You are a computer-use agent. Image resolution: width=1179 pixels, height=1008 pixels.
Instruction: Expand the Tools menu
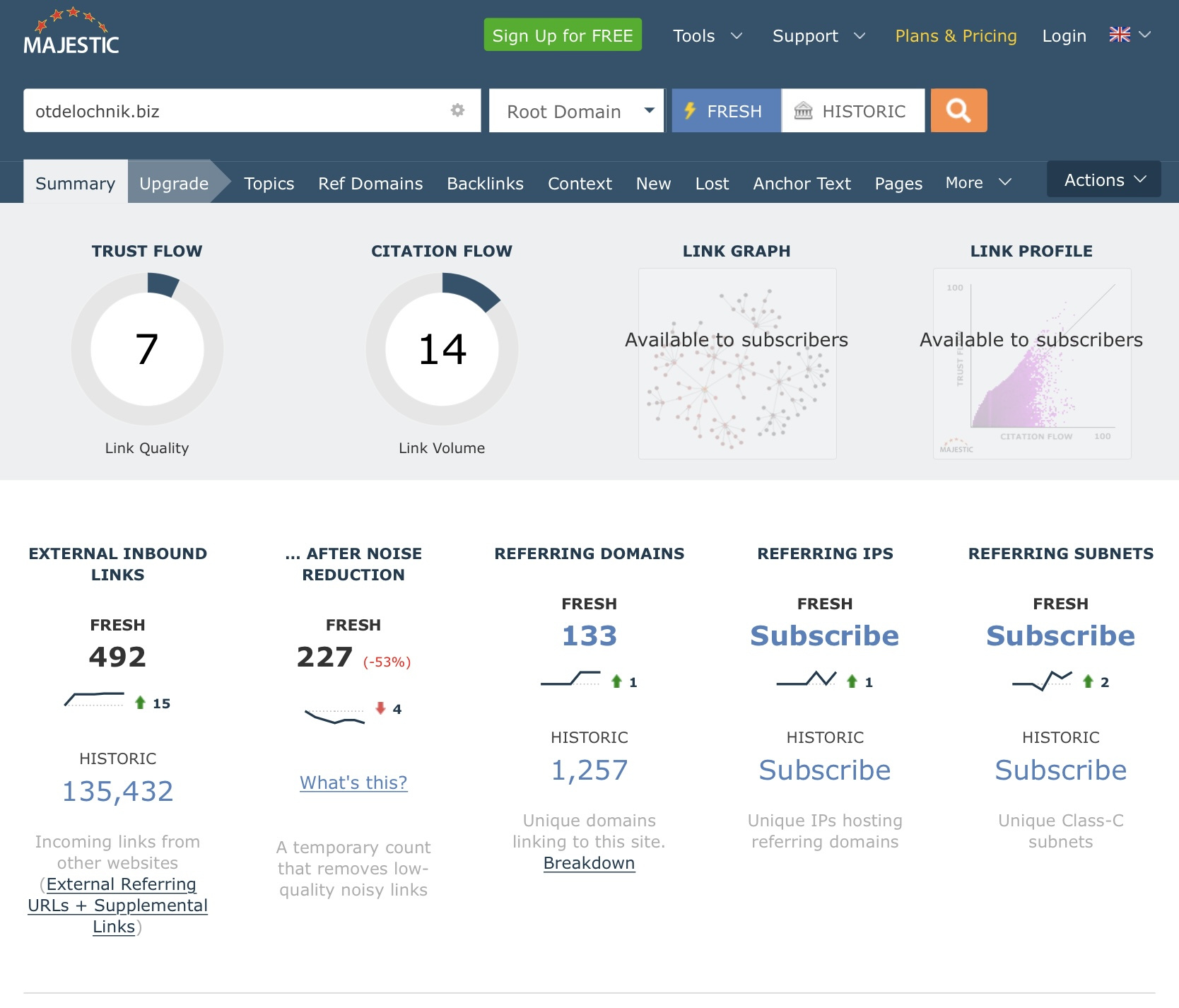pos(708,35)
